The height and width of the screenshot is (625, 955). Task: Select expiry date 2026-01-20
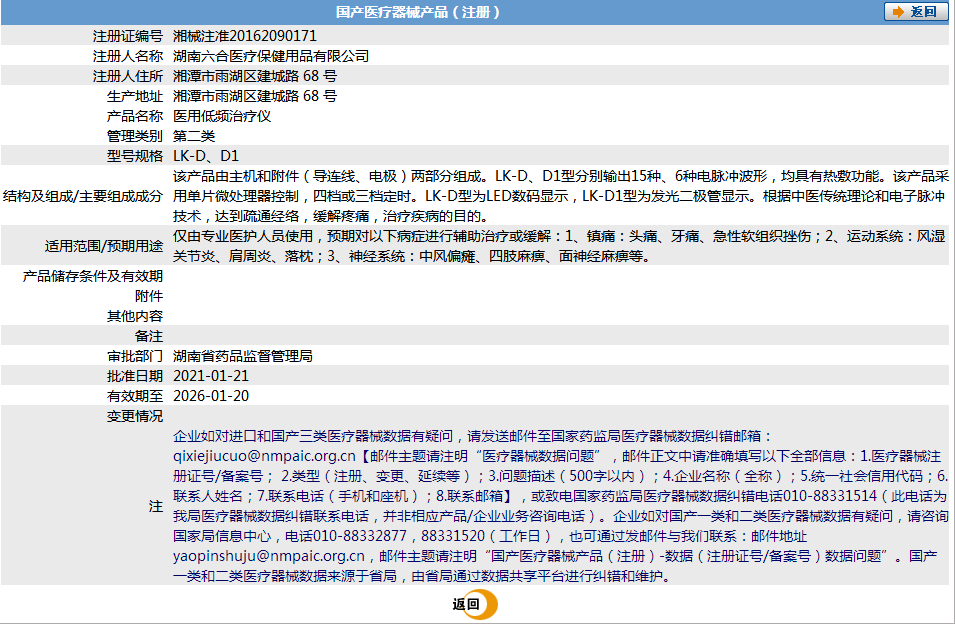(x=211, y=396)
